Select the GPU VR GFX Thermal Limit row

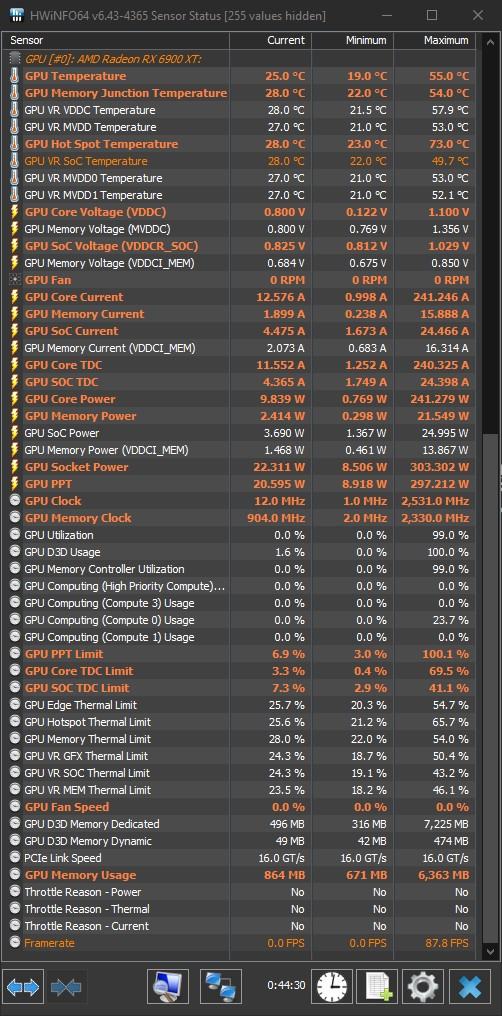pyautogui.click(x=240, y=756)
